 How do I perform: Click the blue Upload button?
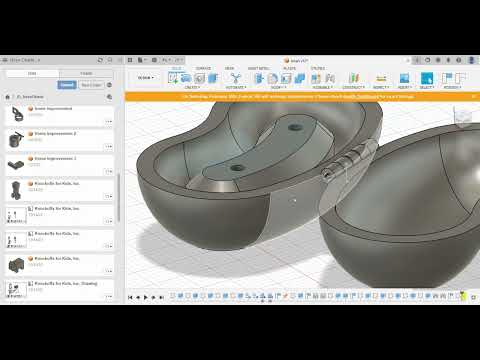67,85
